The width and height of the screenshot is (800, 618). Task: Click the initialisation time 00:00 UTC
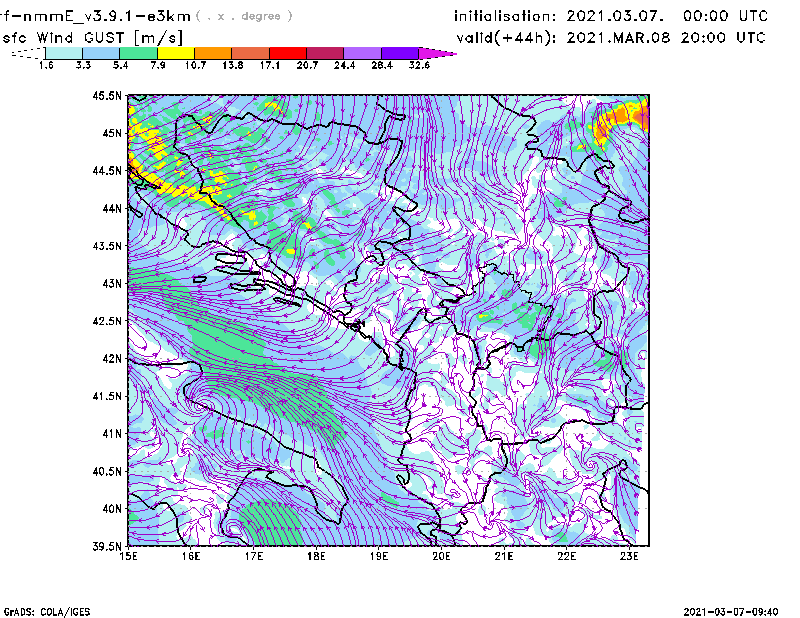tap(725, 16)
